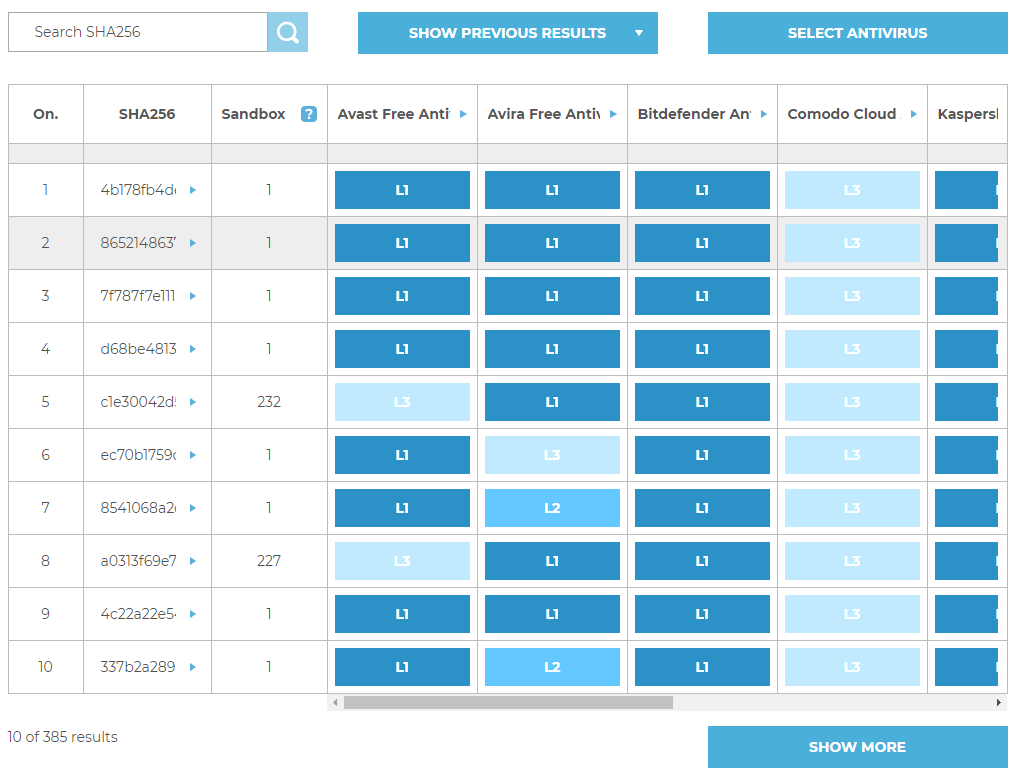Focus the Search SHA256 input field
The width and height of the screenshot is (1028, 781).
coord(138,32)
